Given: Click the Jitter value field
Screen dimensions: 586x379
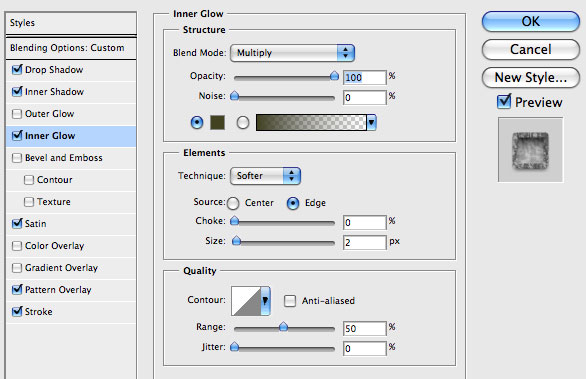Looking at the screenshot, I should (x=364, y=349).
